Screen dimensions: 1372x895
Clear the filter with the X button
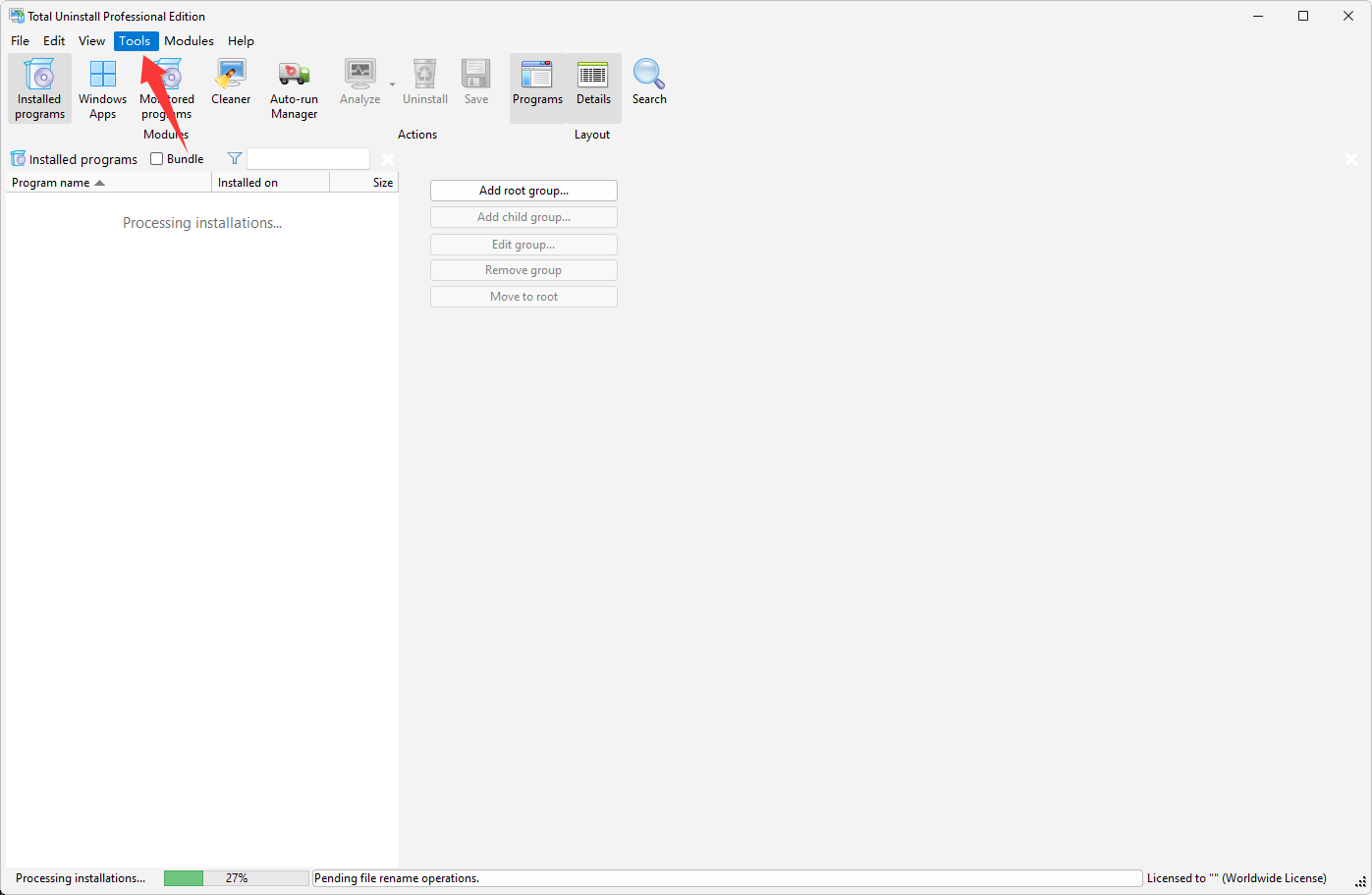click(388, 159)
